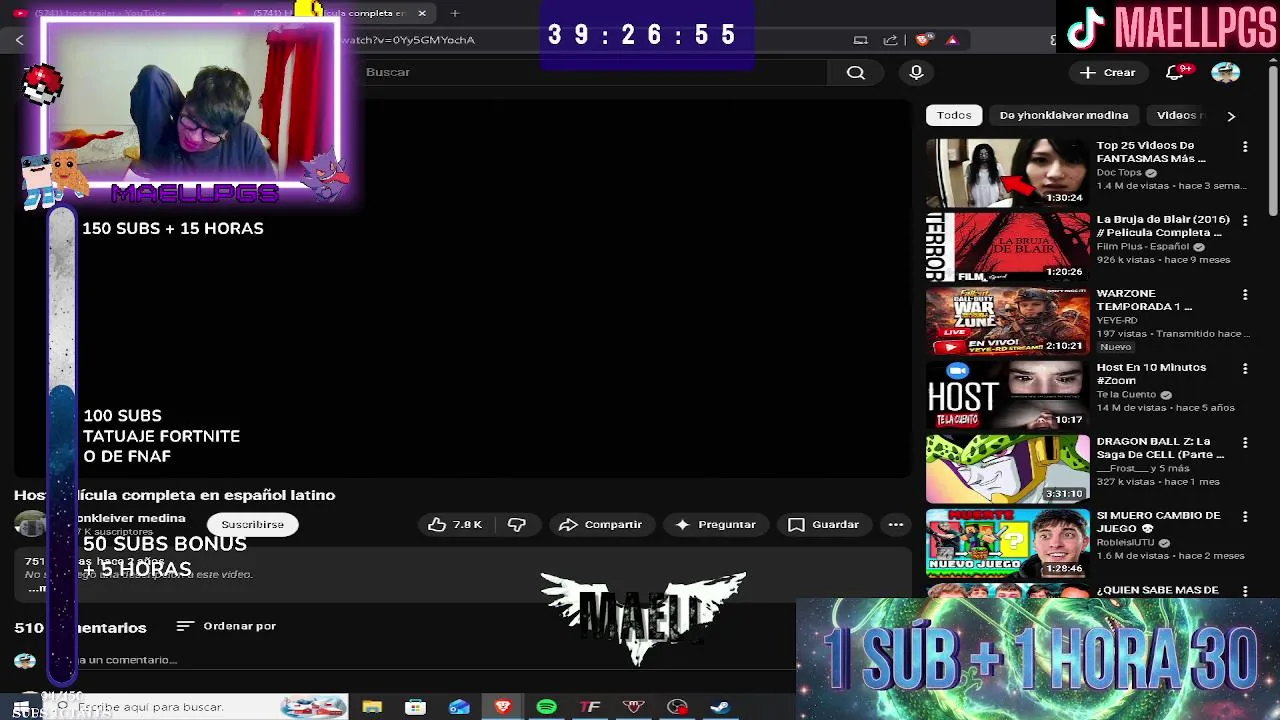Select the De yhonkleiver medina chip
The image size is (1280, 720).
point(1064,115)
